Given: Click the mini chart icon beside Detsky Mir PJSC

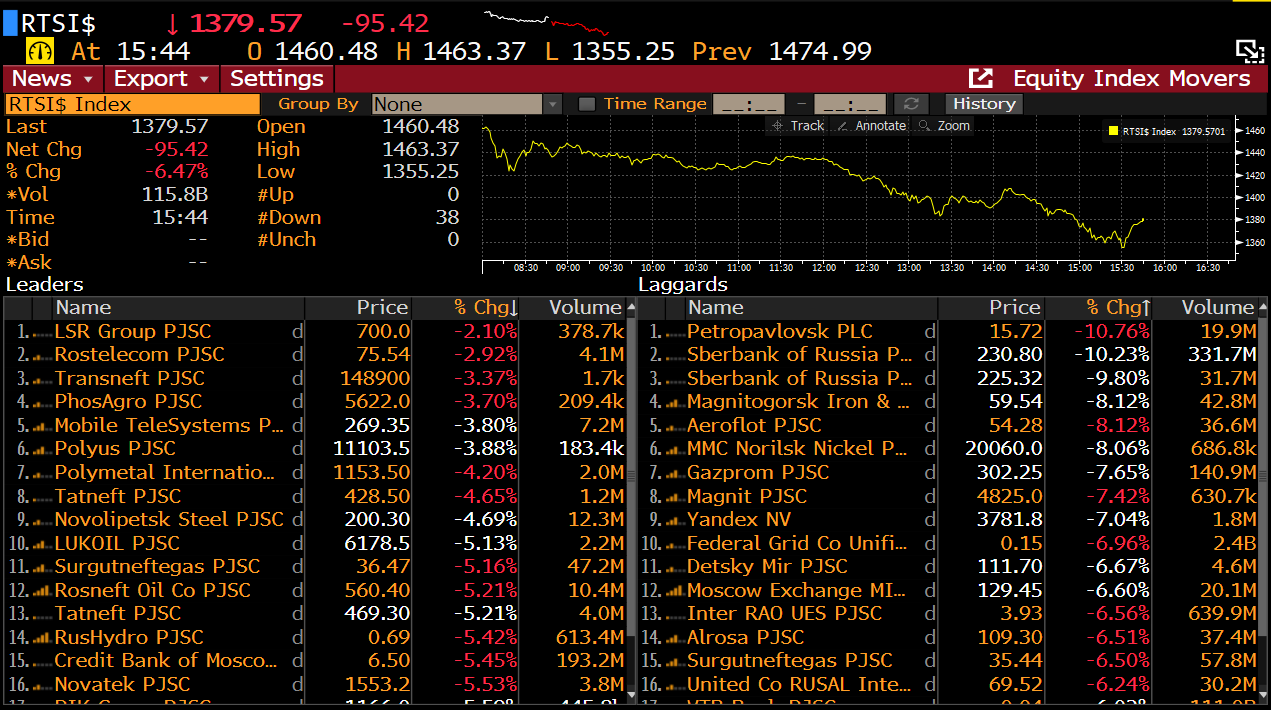Looking at the screenshot, I should pos(675,567).
